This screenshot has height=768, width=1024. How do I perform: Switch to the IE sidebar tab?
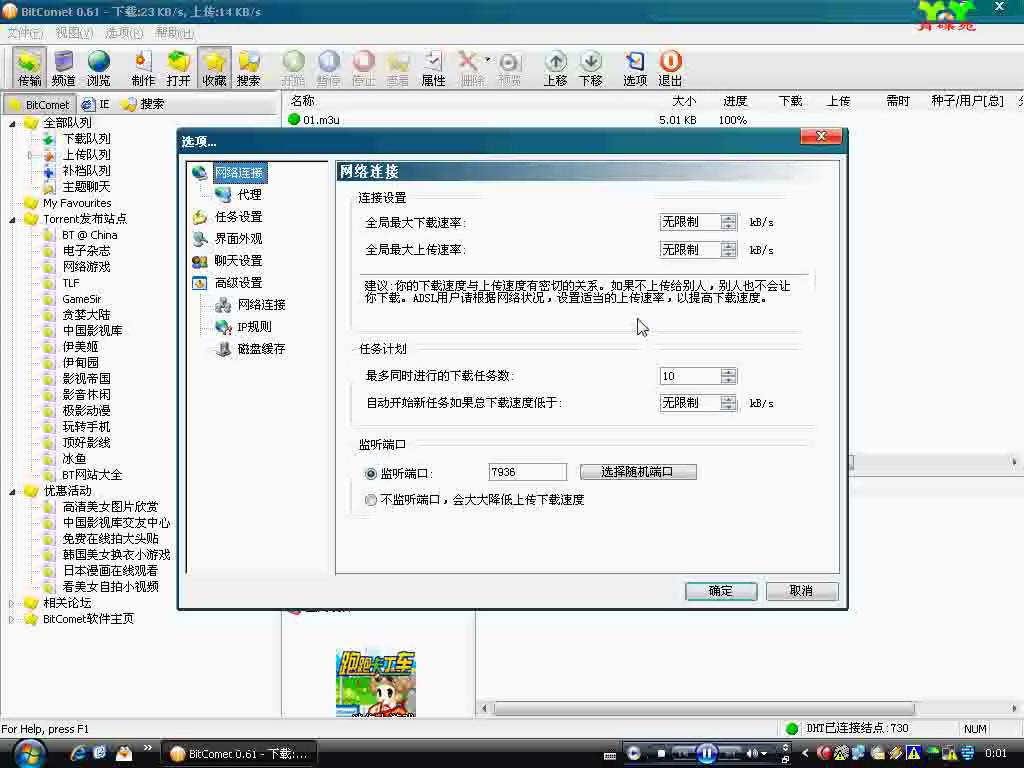click(96, 104)
